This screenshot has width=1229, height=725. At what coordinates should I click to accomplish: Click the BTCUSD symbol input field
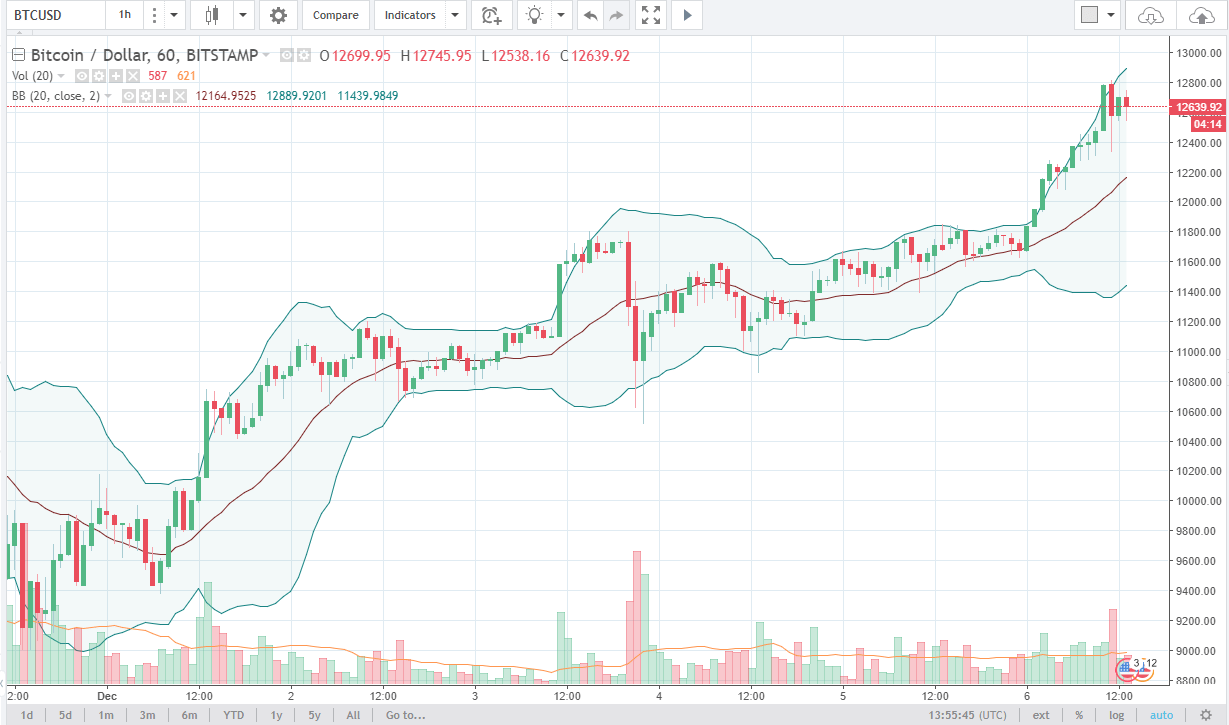tap(53, 15)
